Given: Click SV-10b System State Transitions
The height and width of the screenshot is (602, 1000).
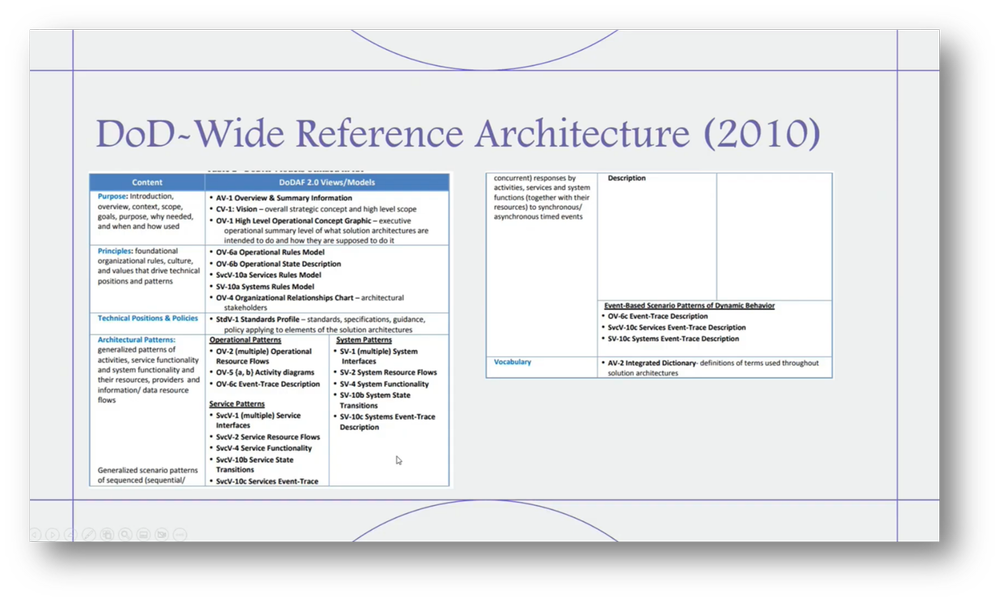Looking at the screenshot, I should pos(375,400).
